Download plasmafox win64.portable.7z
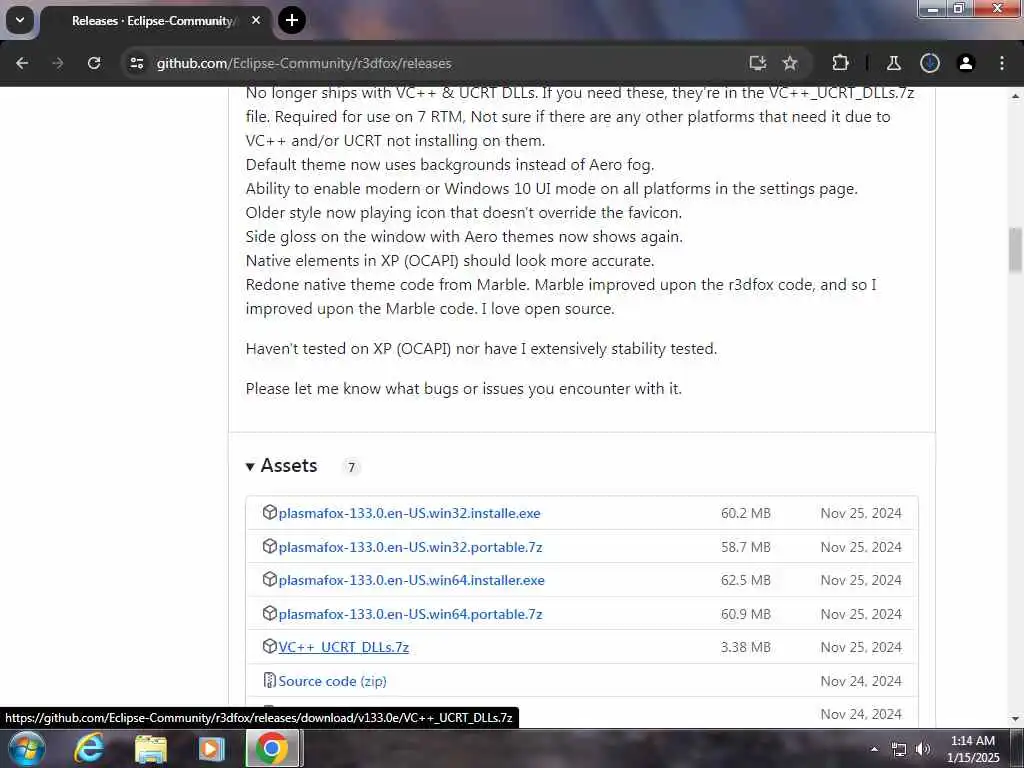 coord(410,615)
